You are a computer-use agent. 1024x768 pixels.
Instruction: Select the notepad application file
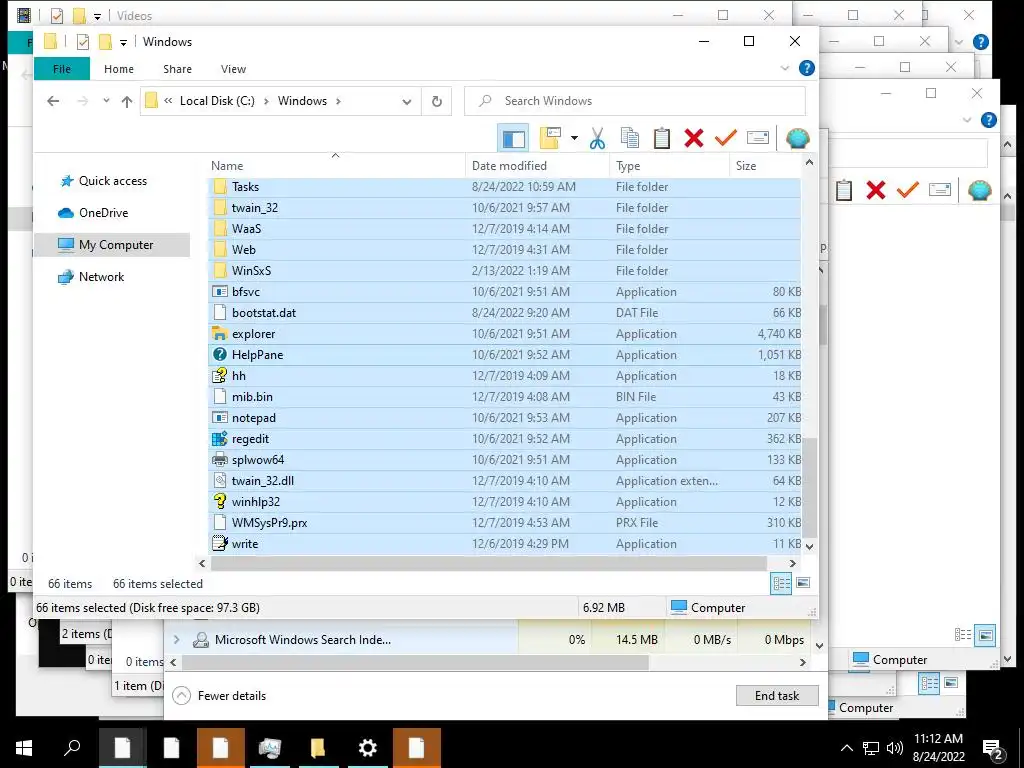click(504, 418)
